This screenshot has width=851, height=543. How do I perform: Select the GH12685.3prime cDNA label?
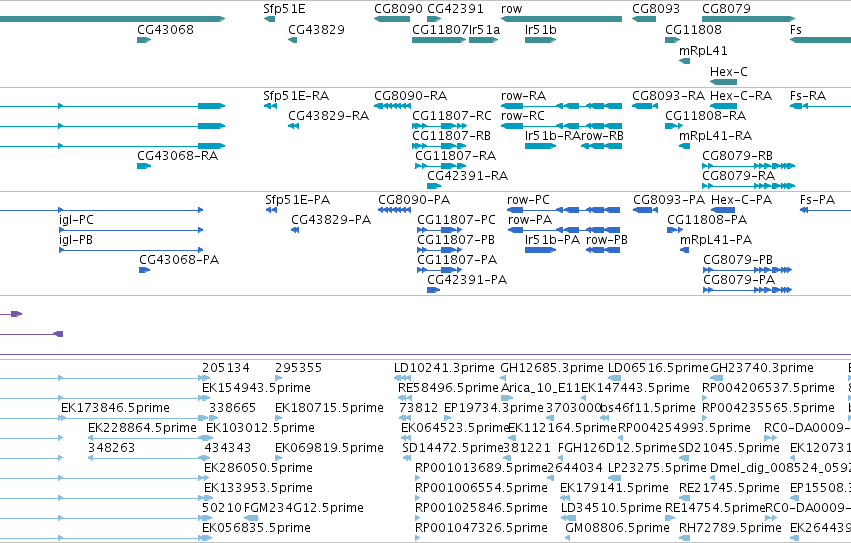click(x=551, y=368)
